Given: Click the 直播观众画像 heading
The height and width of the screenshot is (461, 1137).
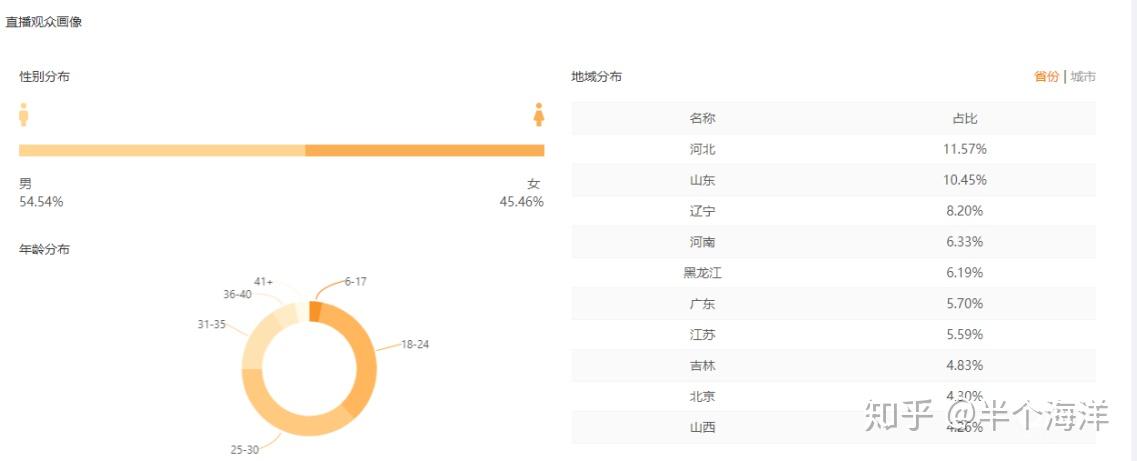Looking at the screenshot, I should [43, 22].
